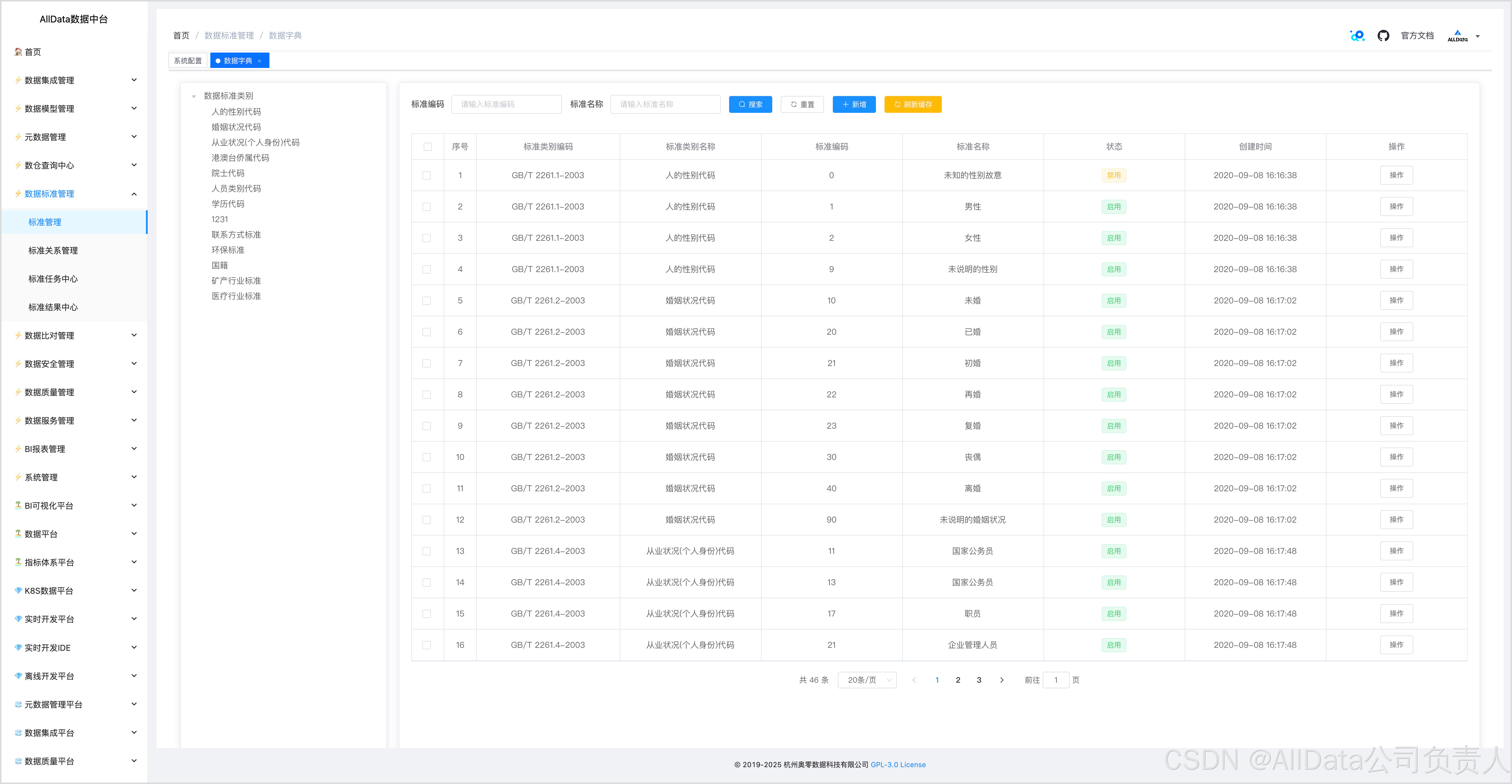Screen dimensions: 1512x784
Task: Click the 重置 reset button
Action: point(802,105)
